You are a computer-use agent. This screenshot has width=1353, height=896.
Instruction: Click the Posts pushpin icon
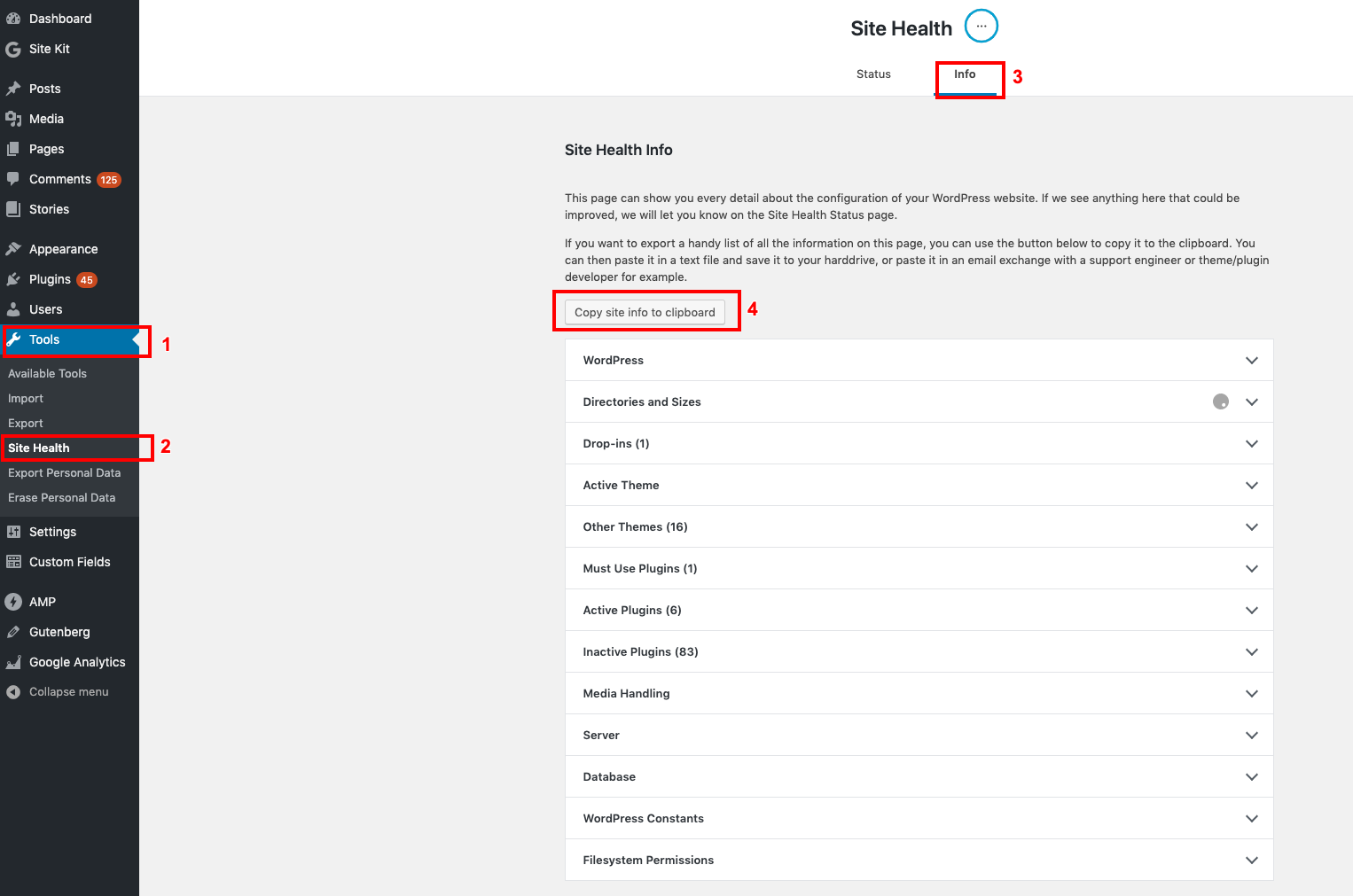coord(13,89)
